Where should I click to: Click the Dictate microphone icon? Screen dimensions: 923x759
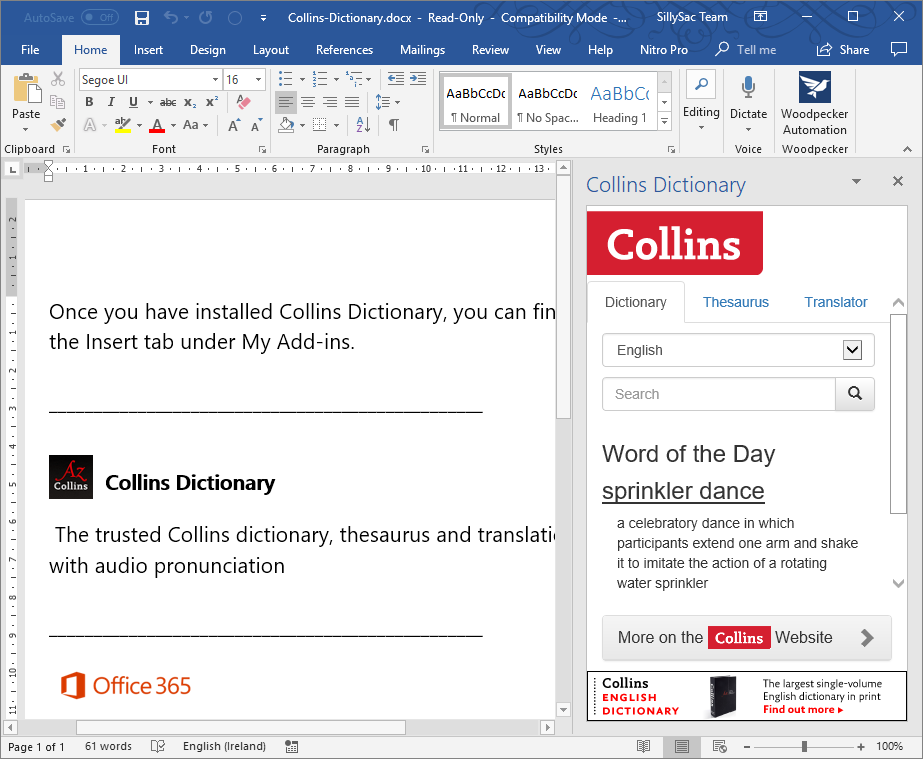(x=748, y=88)
